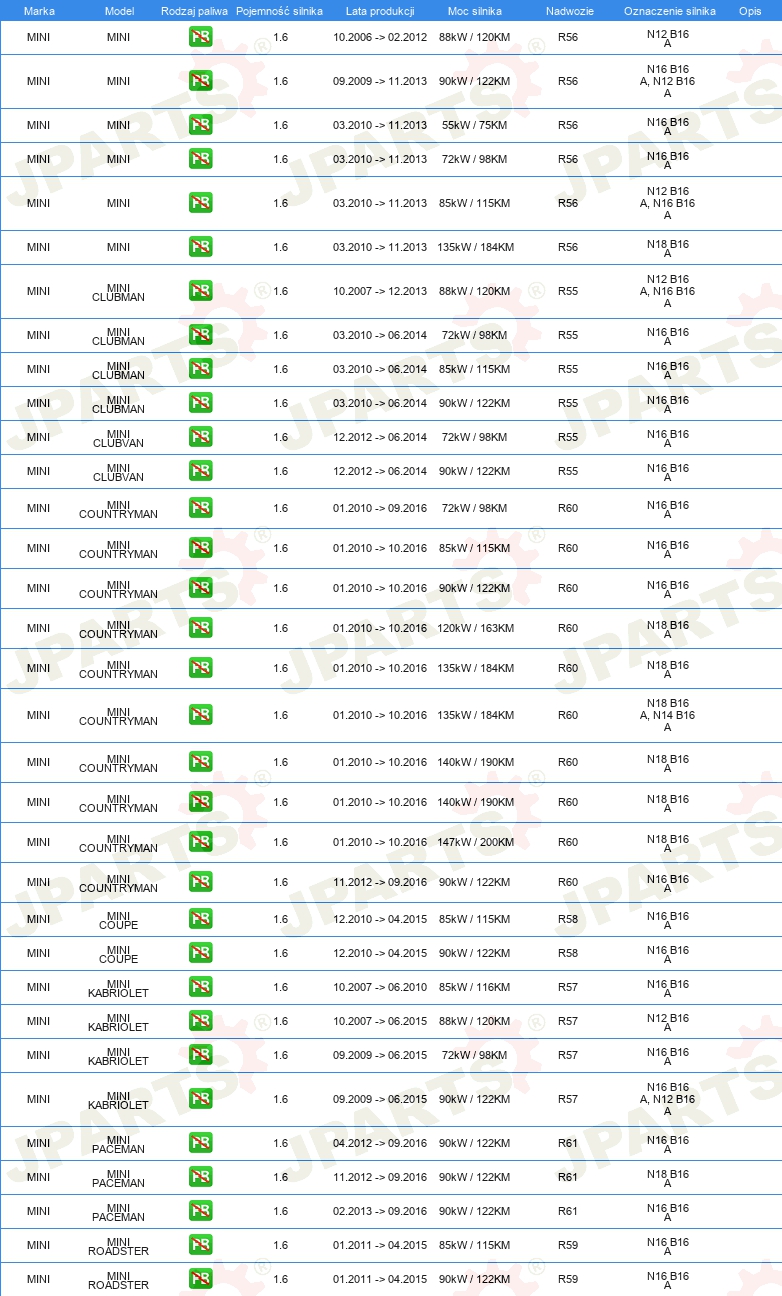Click the MINI COUPE model in the 90kW / 122KM row

pos(119,953)
